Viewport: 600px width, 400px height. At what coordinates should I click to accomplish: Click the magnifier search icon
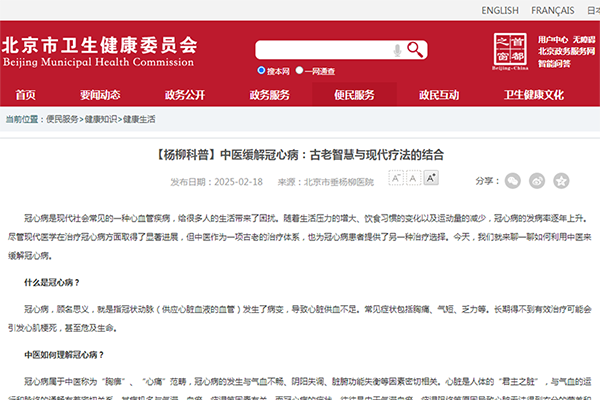click(x=417, y=50)
